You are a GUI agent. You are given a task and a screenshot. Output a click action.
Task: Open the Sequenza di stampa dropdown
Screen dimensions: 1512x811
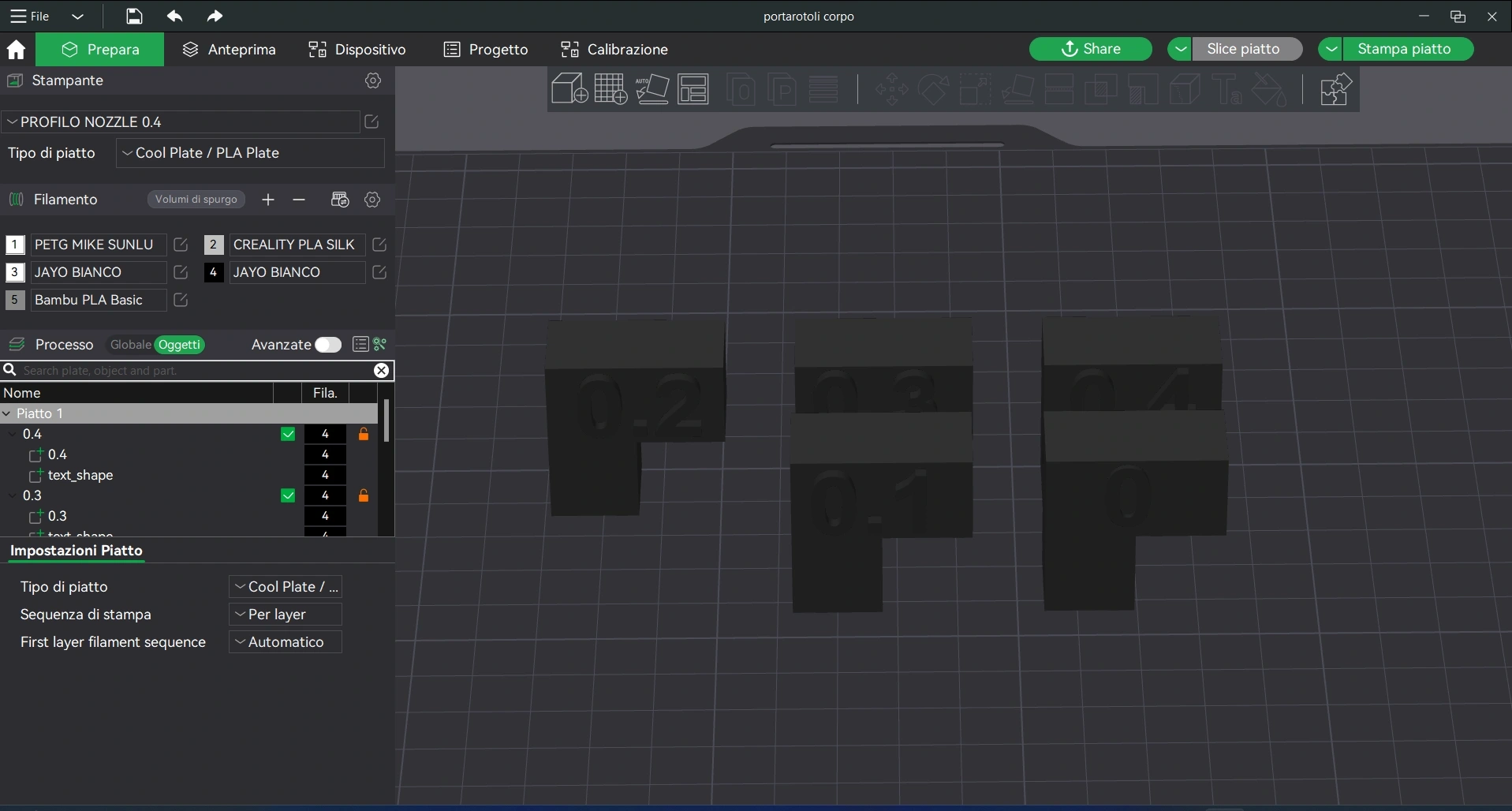tap(285, 615)
